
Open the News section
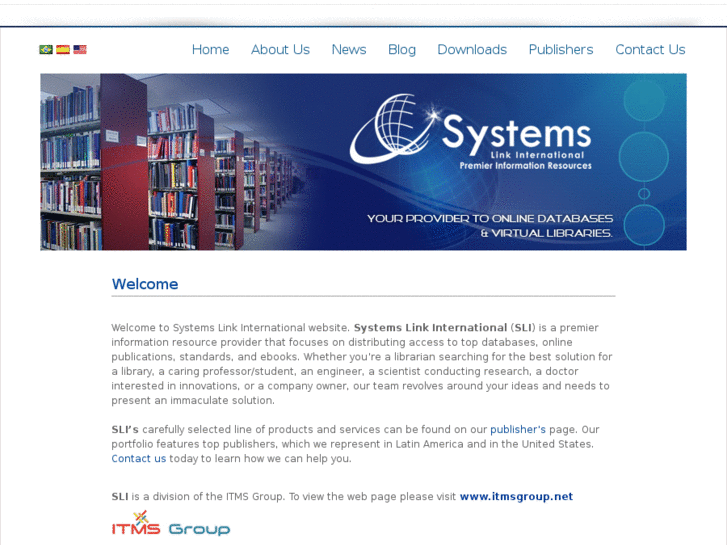(349, 50)
